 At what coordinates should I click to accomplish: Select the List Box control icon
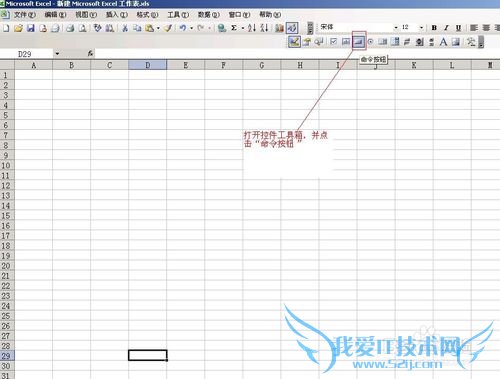click(383, 42)
